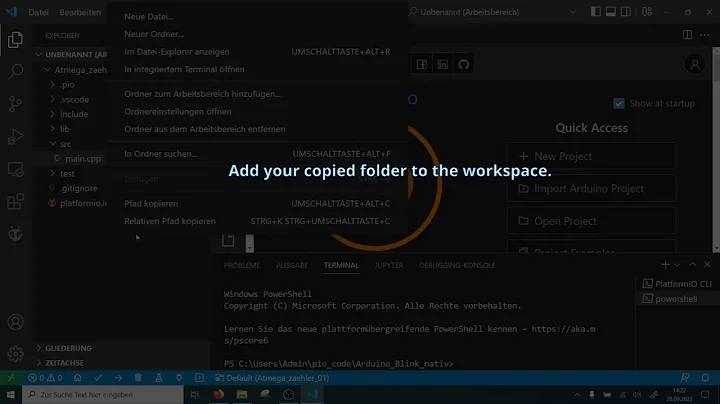Open the Bearbeiten menu
This screenshot has width=720, height=404.
click(80, 12)
